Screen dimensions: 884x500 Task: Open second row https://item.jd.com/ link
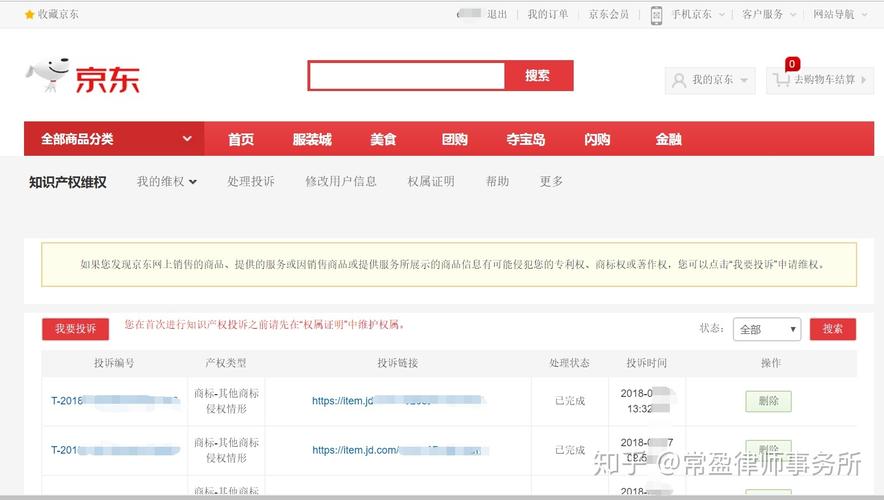[400, 450]
